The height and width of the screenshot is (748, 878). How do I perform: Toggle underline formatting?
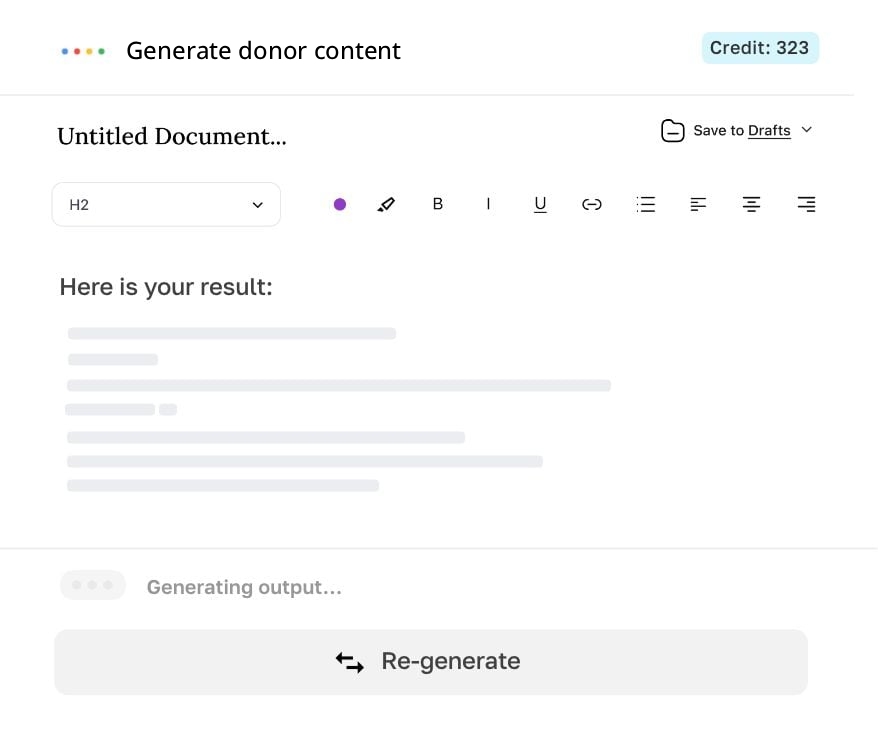pos(540,204)
